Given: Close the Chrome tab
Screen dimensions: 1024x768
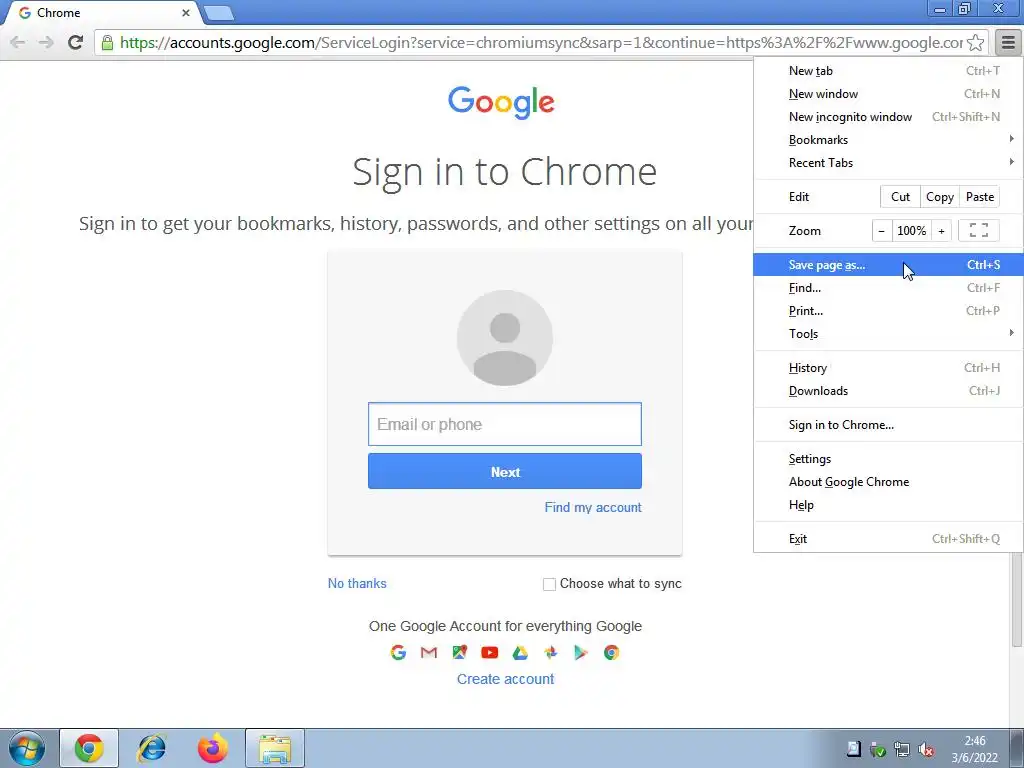Looking at the screenshot, I should (185, 13).
